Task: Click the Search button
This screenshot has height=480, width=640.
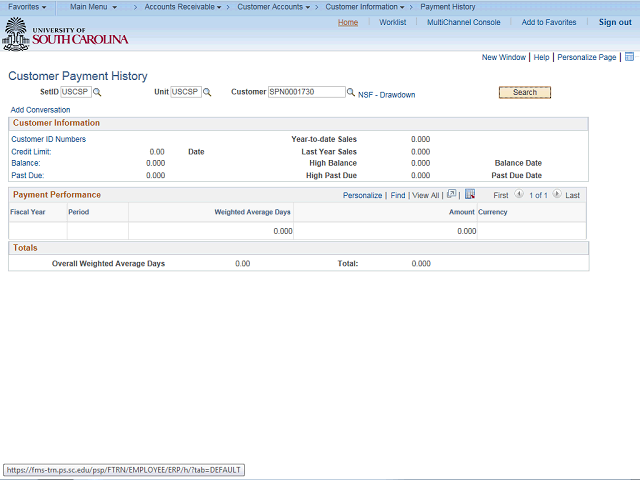Action: tap(525, 92)
